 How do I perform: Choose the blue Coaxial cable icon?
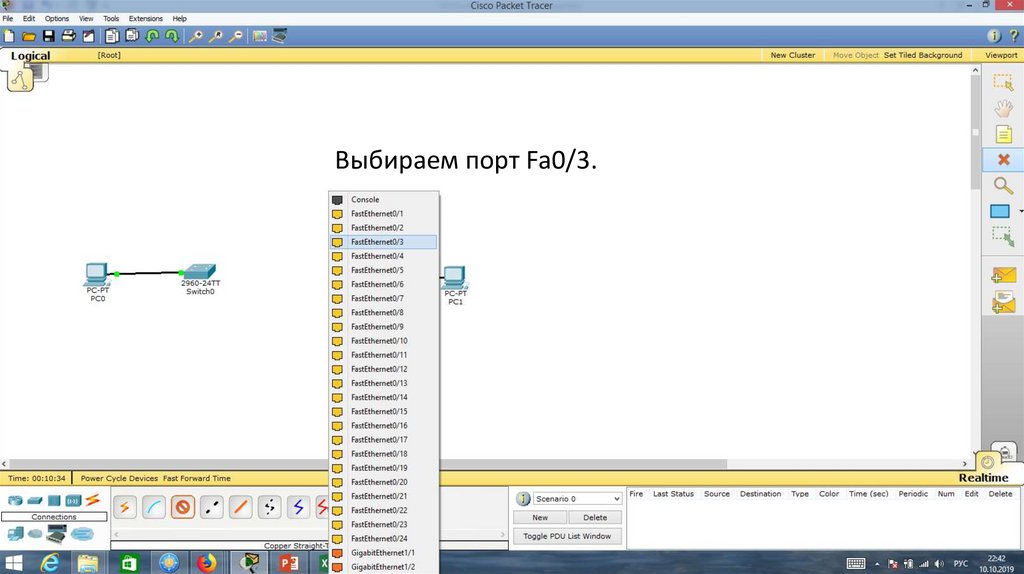(298, 507)
